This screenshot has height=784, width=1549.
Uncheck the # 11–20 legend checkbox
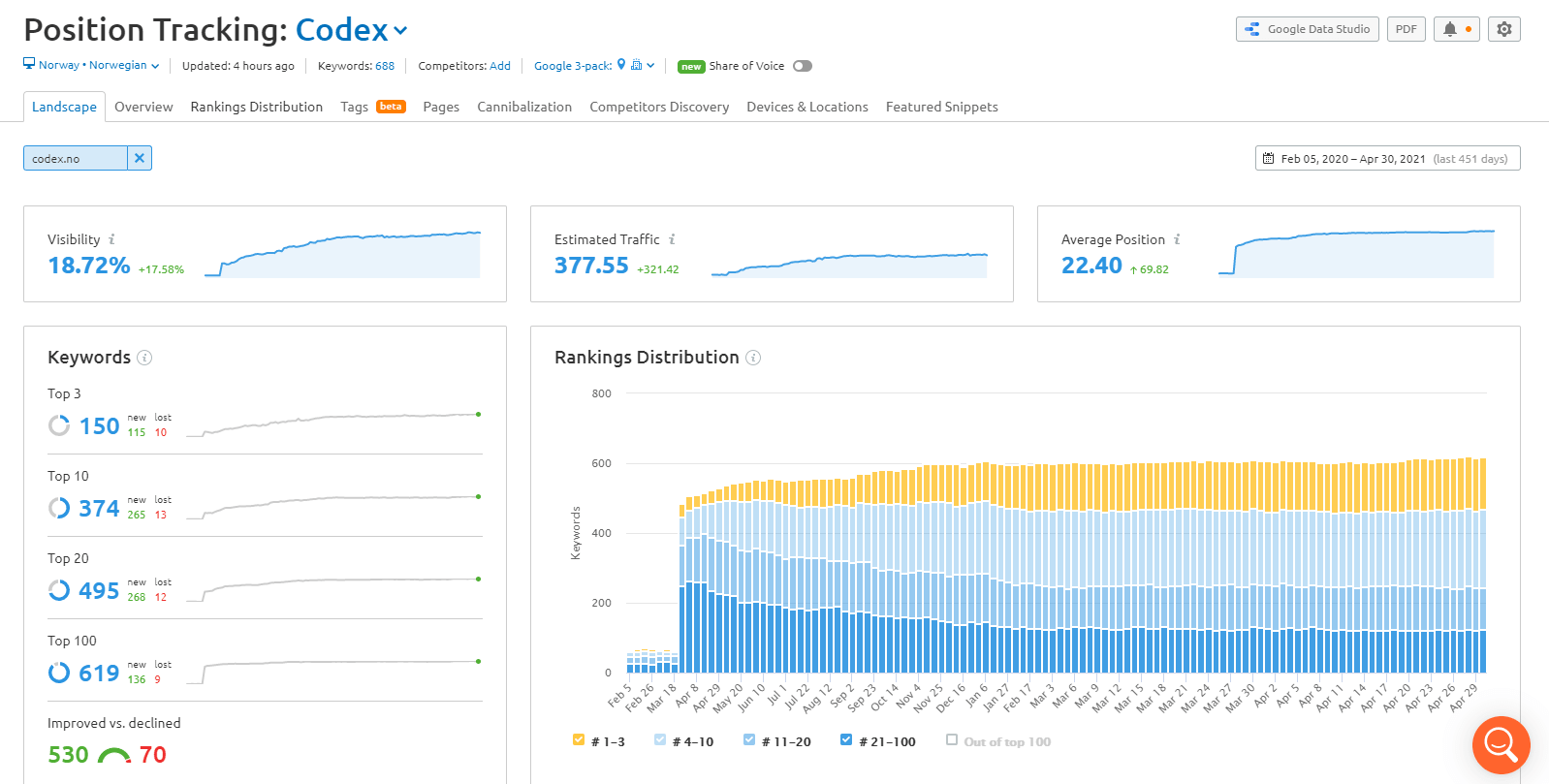[749, 739]
